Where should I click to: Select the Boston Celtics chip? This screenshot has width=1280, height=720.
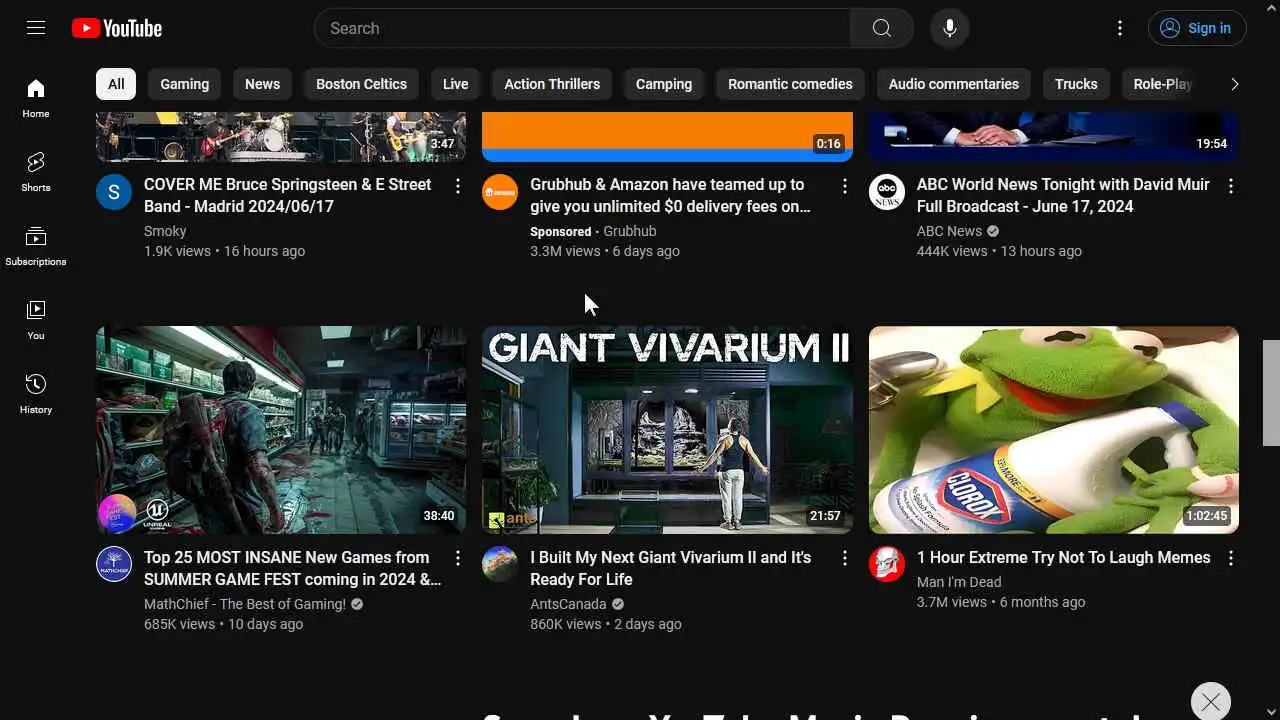tap(361, 84)
